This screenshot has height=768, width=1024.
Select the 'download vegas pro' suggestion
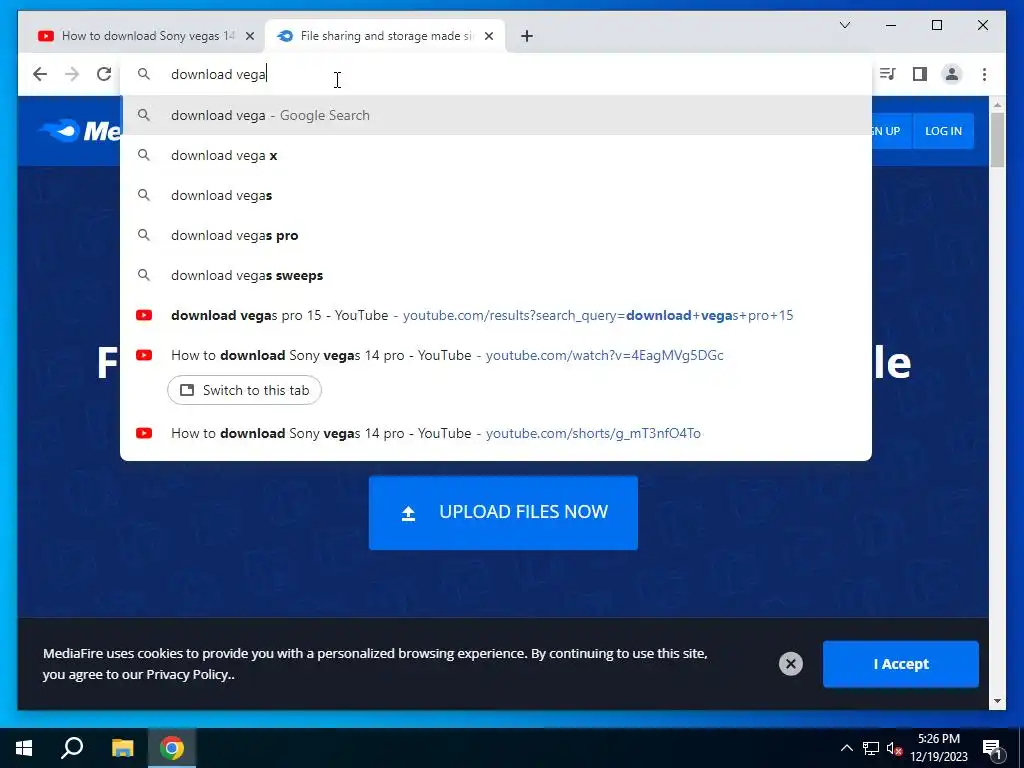click(x=496, y=235)
